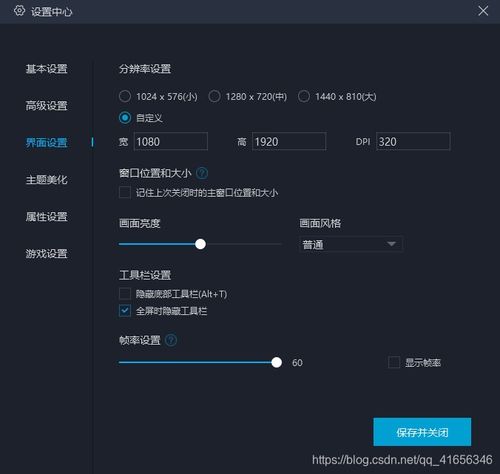
Task: Open the 画面风格 dropdown showing 普通
Action: (x=351, y=244)
